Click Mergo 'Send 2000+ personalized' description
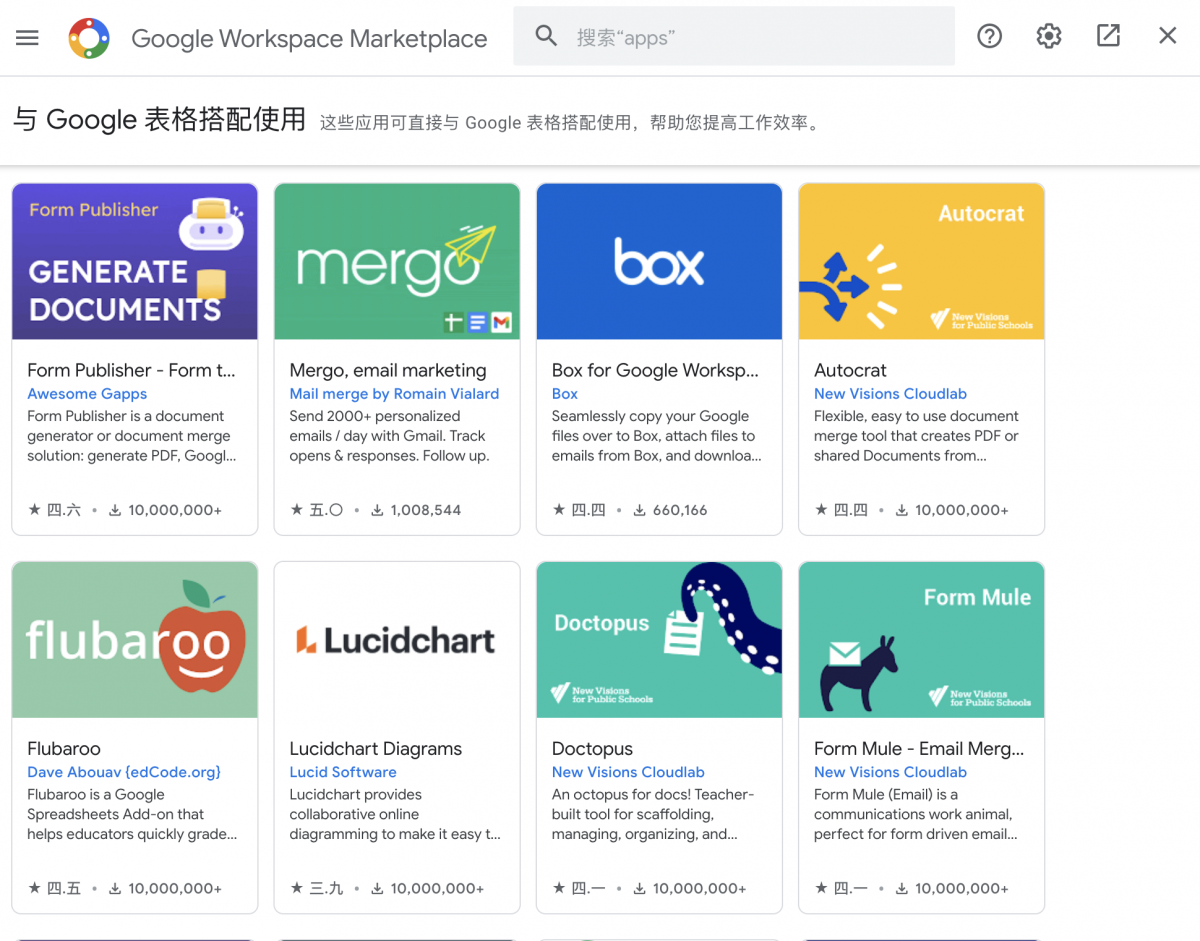The image size is (1200, 941). click(389, 436)
